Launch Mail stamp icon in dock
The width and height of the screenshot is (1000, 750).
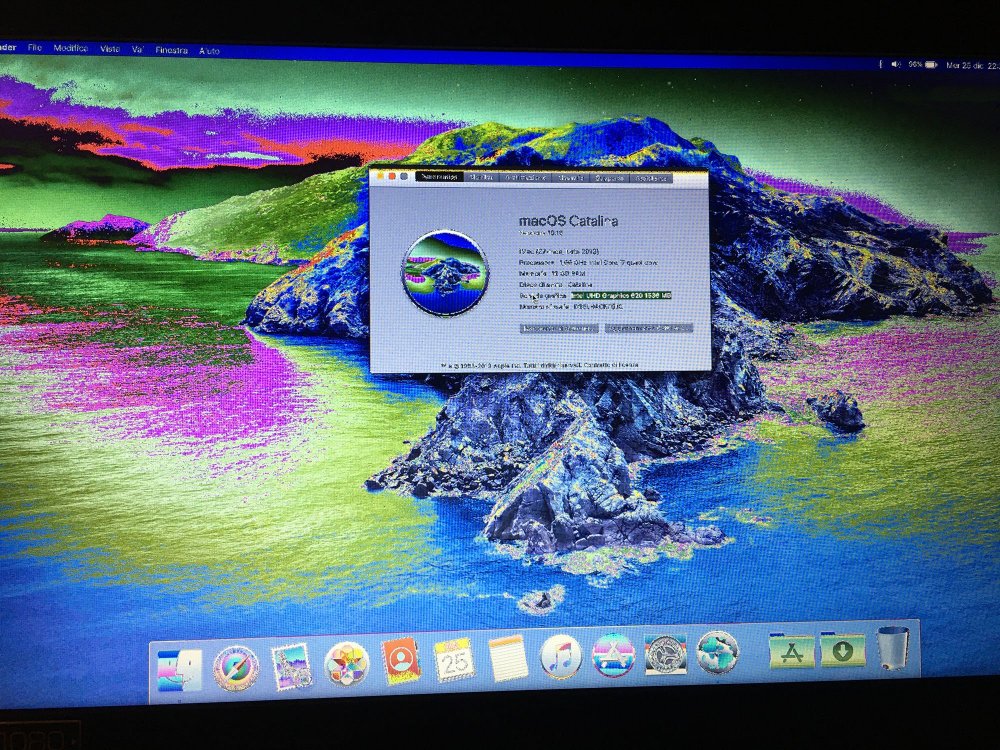click(x=291, y=666)
